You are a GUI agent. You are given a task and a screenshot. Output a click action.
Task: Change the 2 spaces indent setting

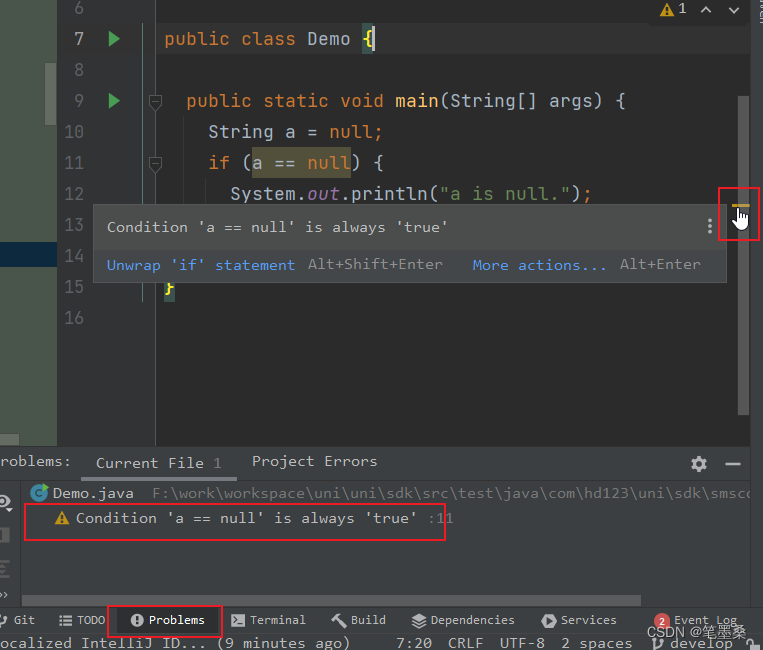(597, 643)
